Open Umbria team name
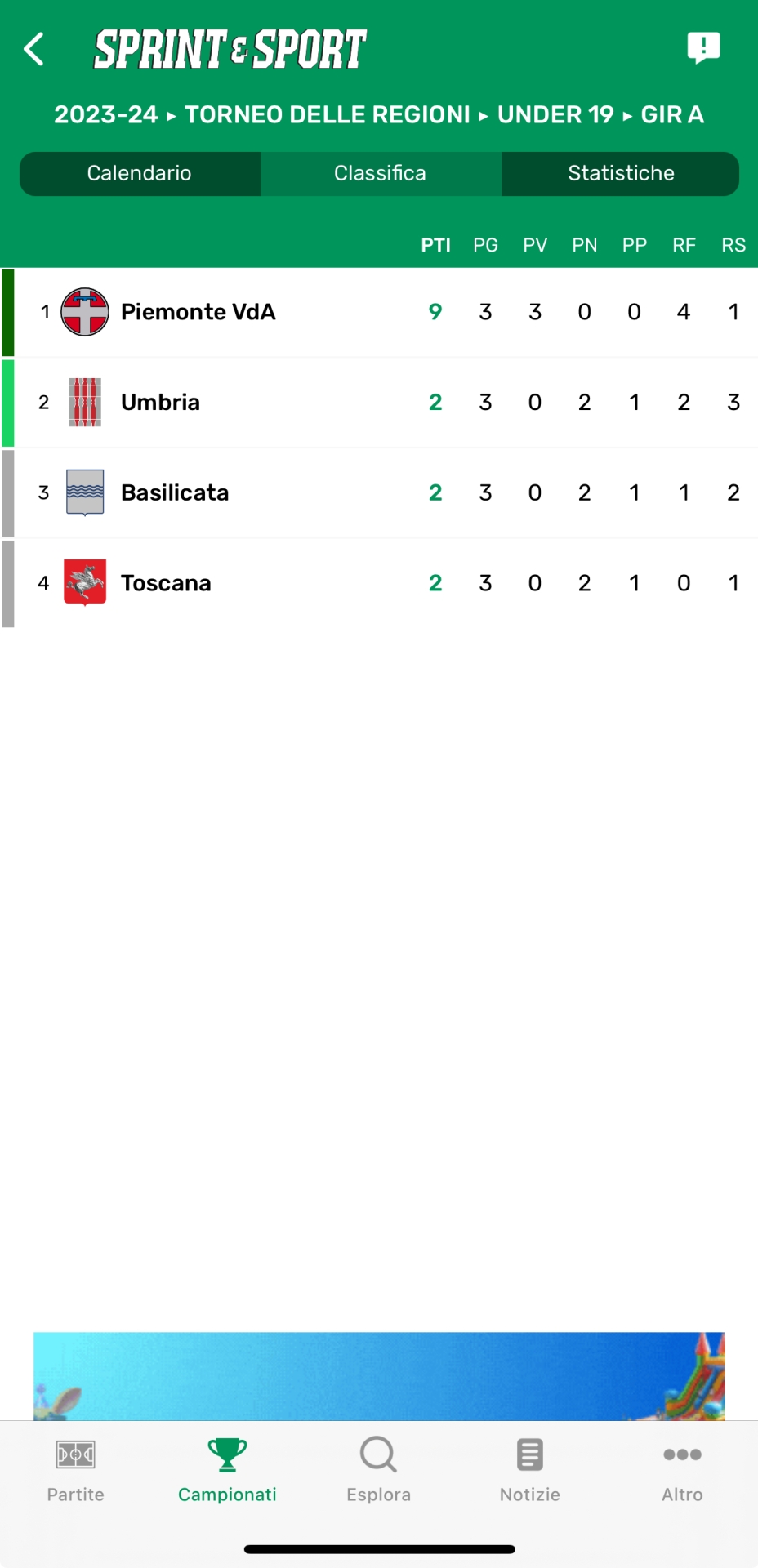Image resolution: width=758 pixels, height=1568 pixels. coord(161,402)
